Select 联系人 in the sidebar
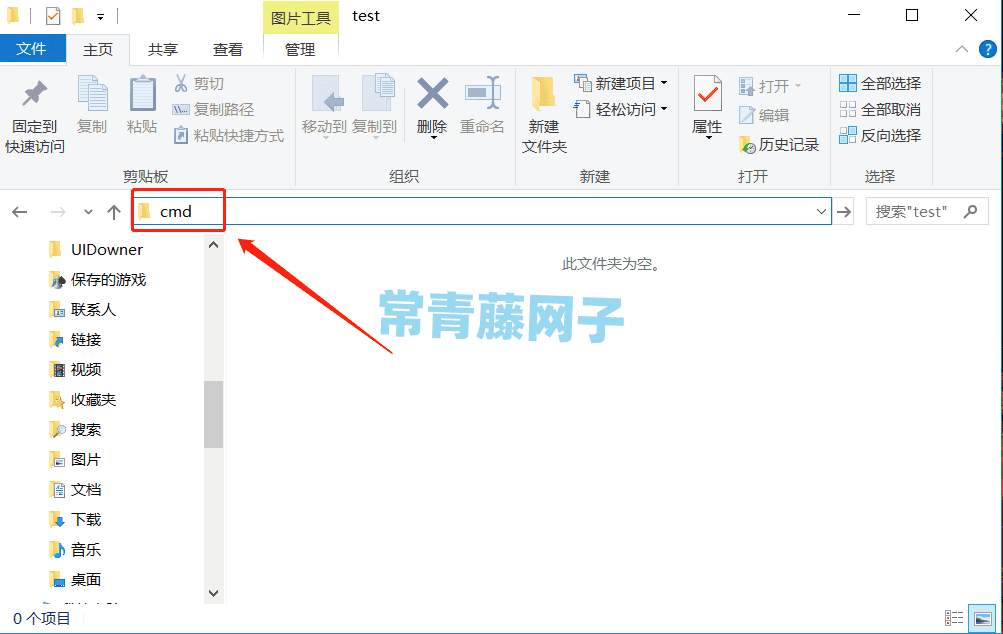Viewport: 1003px width, 634px height. [x=83, y=310]
